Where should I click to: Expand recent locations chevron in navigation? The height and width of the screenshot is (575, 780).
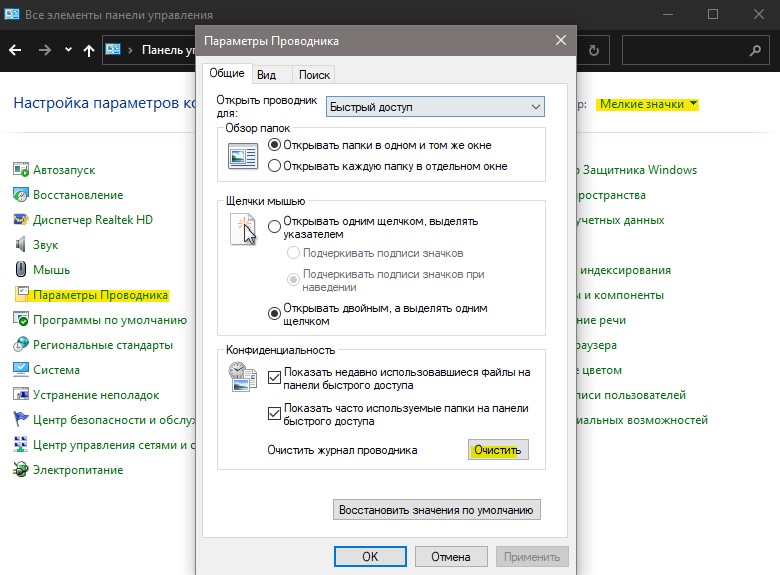pyautogui.click(x=68, y=50)
